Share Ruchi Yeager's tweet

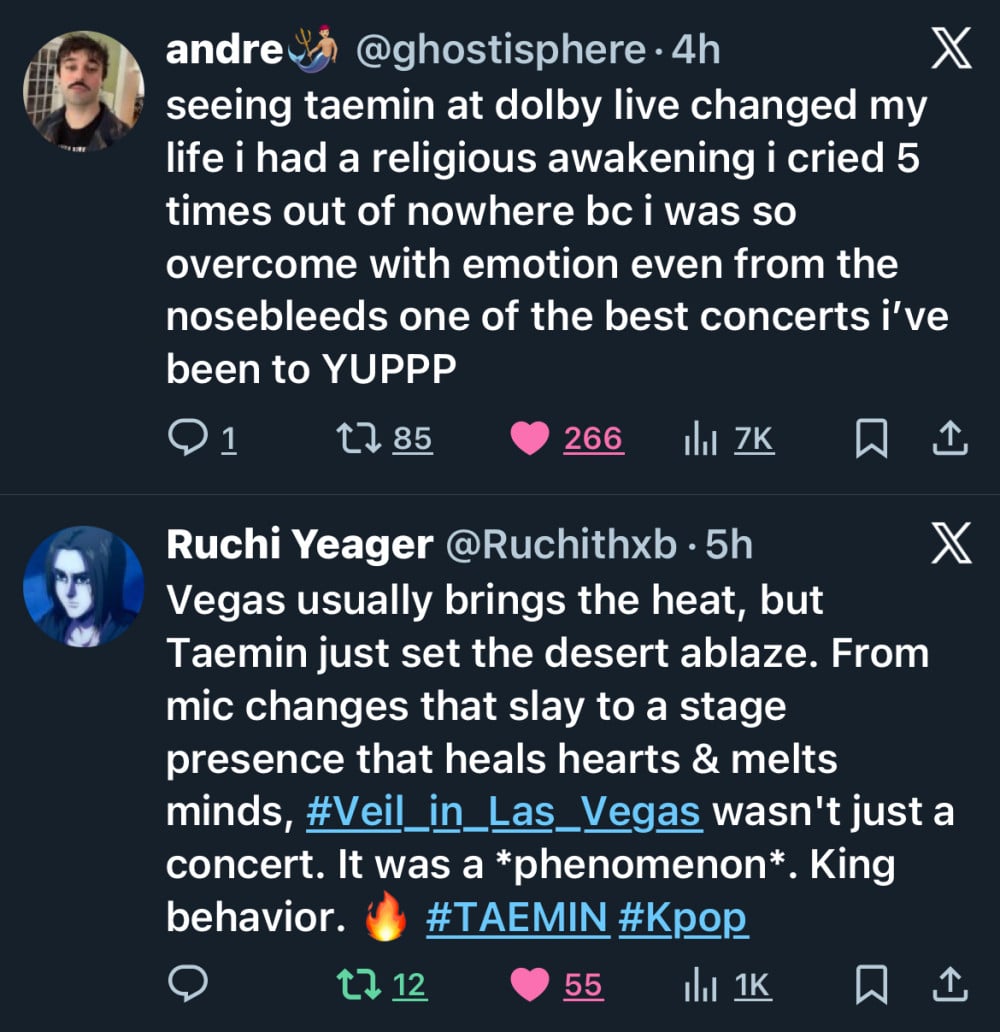coord(951,985)
